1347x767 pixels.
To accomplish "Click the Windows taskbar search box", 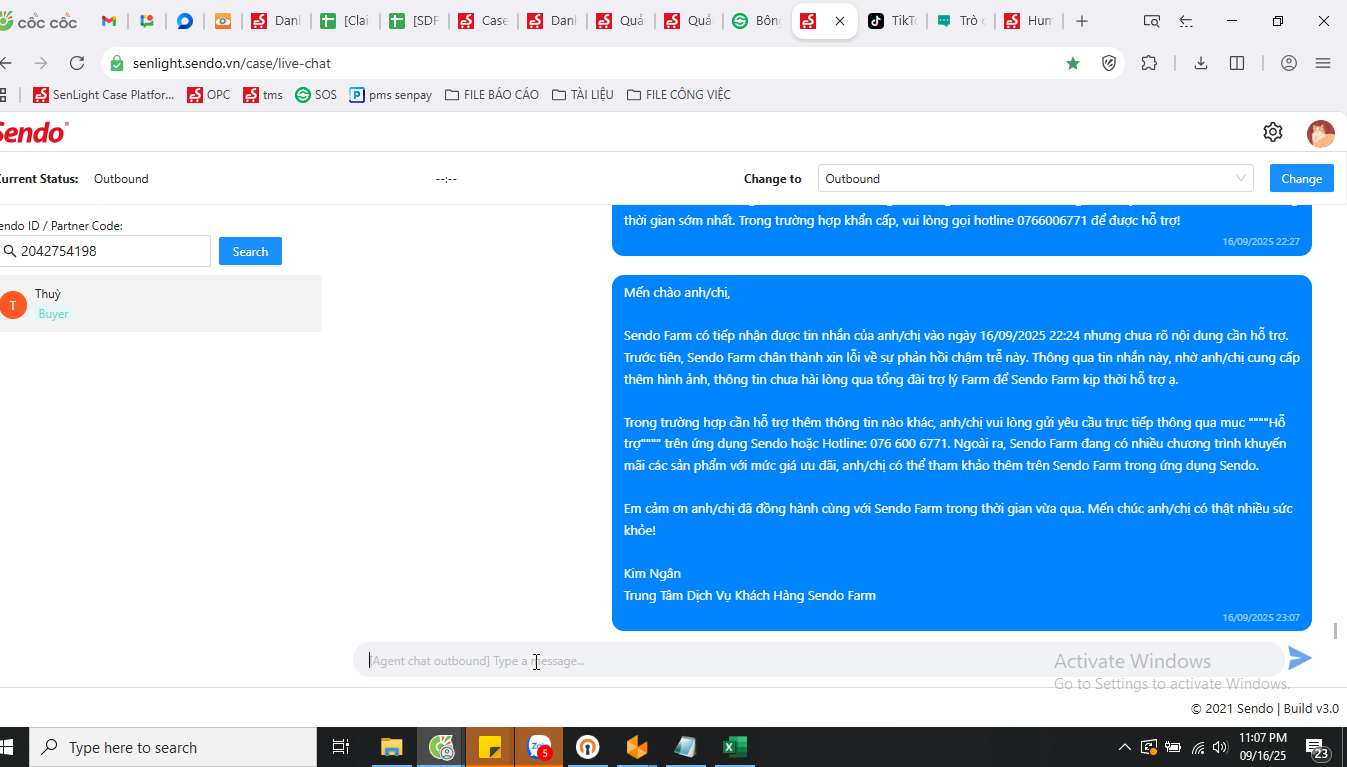I will pos(172,747).
